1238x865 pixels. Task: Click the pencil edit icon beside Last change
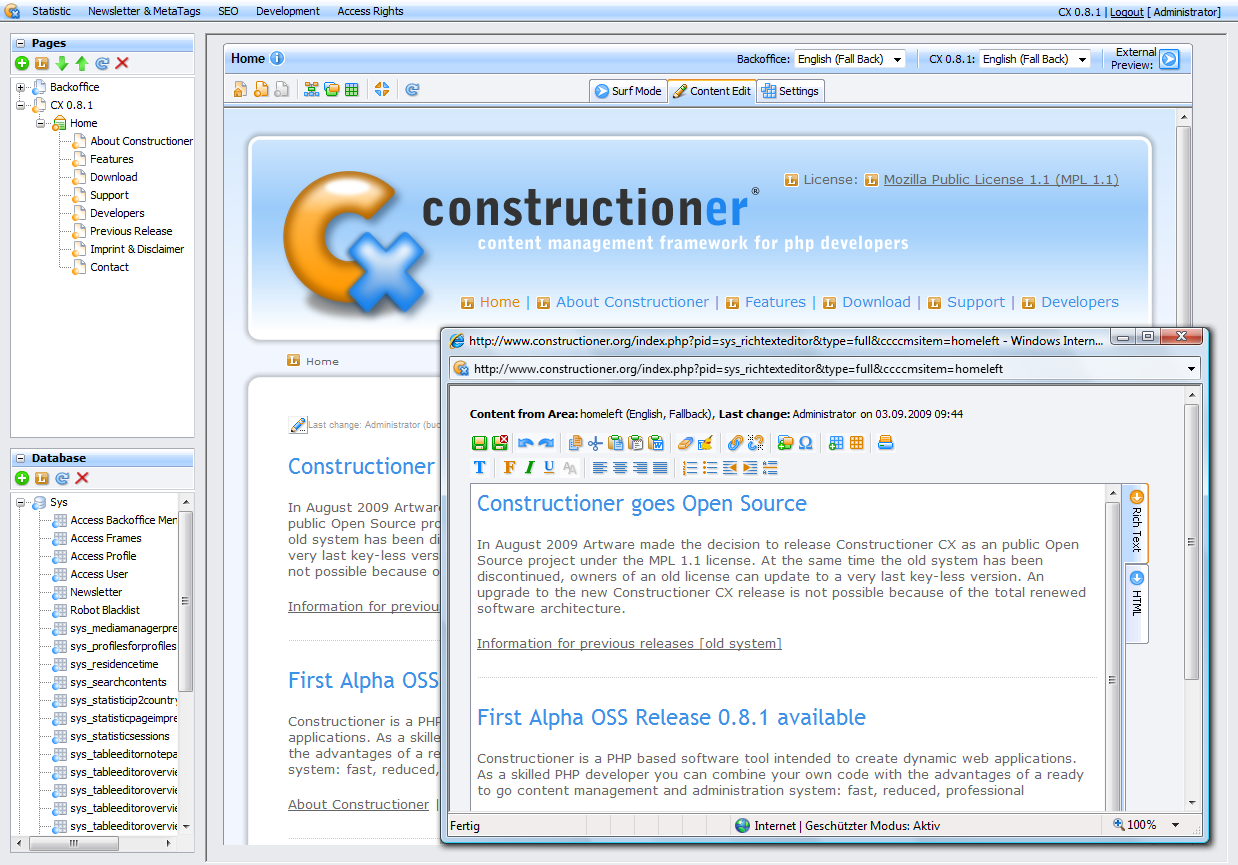click(298, 425)
